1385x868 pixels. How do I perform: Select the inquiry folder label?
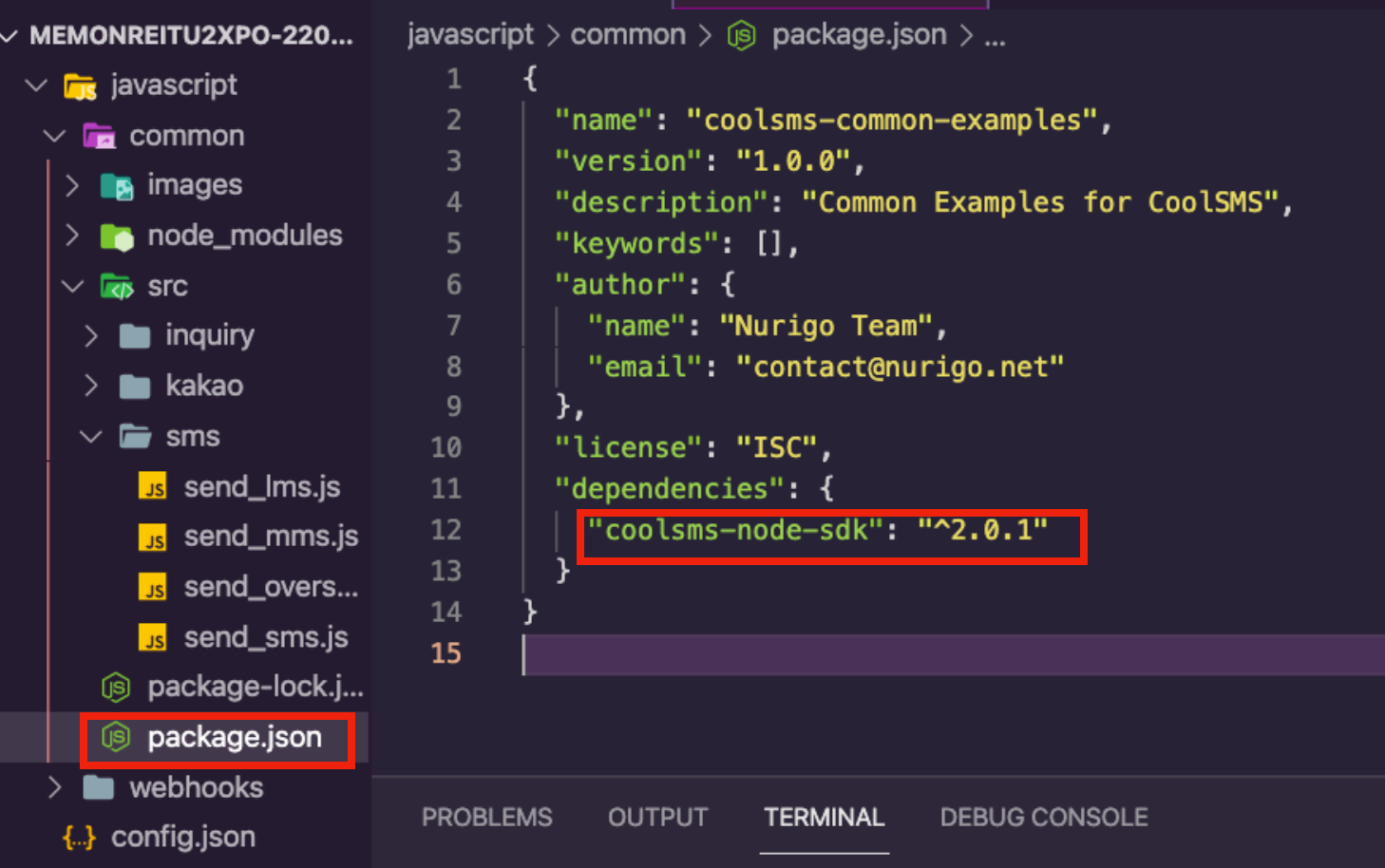pyautogui.click(x=210, y=335)
